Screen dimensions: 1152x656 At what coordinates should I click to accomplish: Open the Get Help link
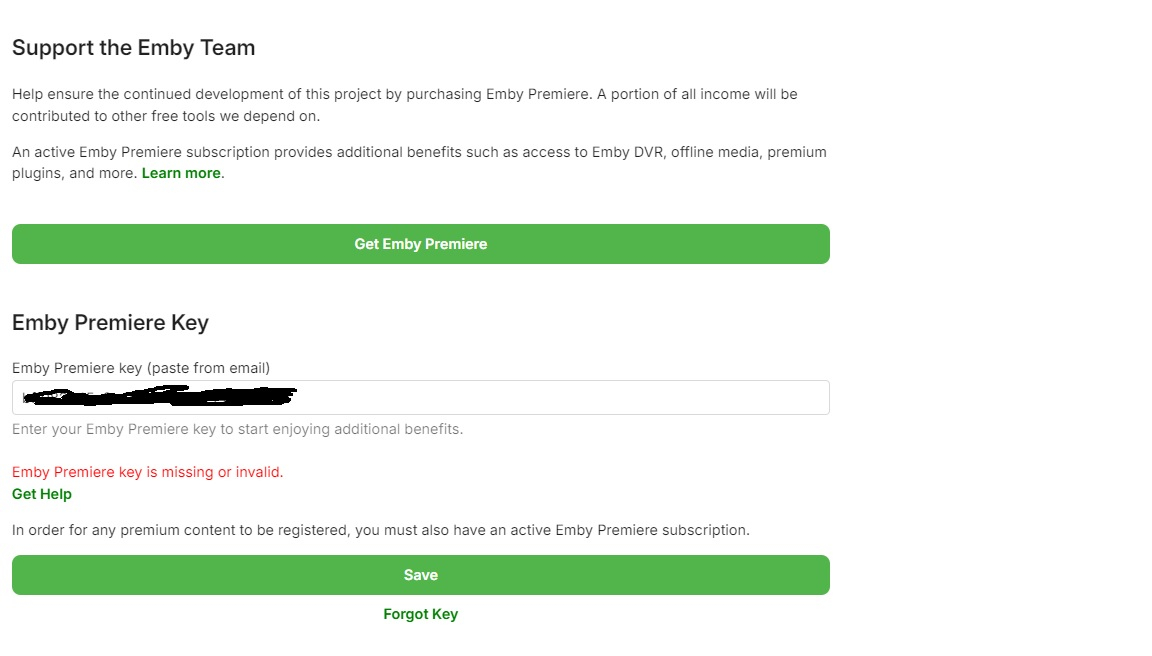[x=42, y=494]
